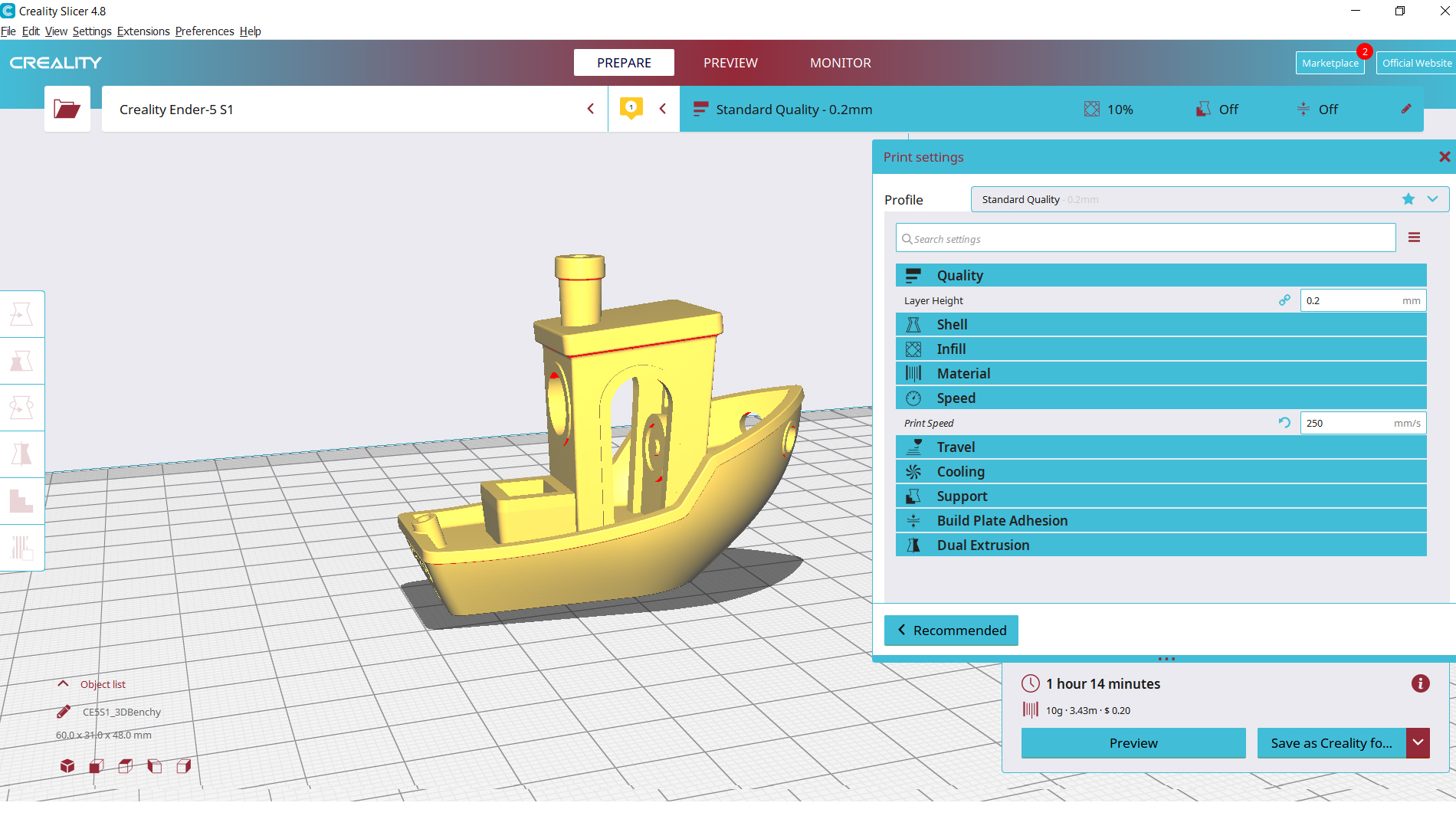Expand the Infill settings category
The image size is (1456, 819).
pos(1161,349)
